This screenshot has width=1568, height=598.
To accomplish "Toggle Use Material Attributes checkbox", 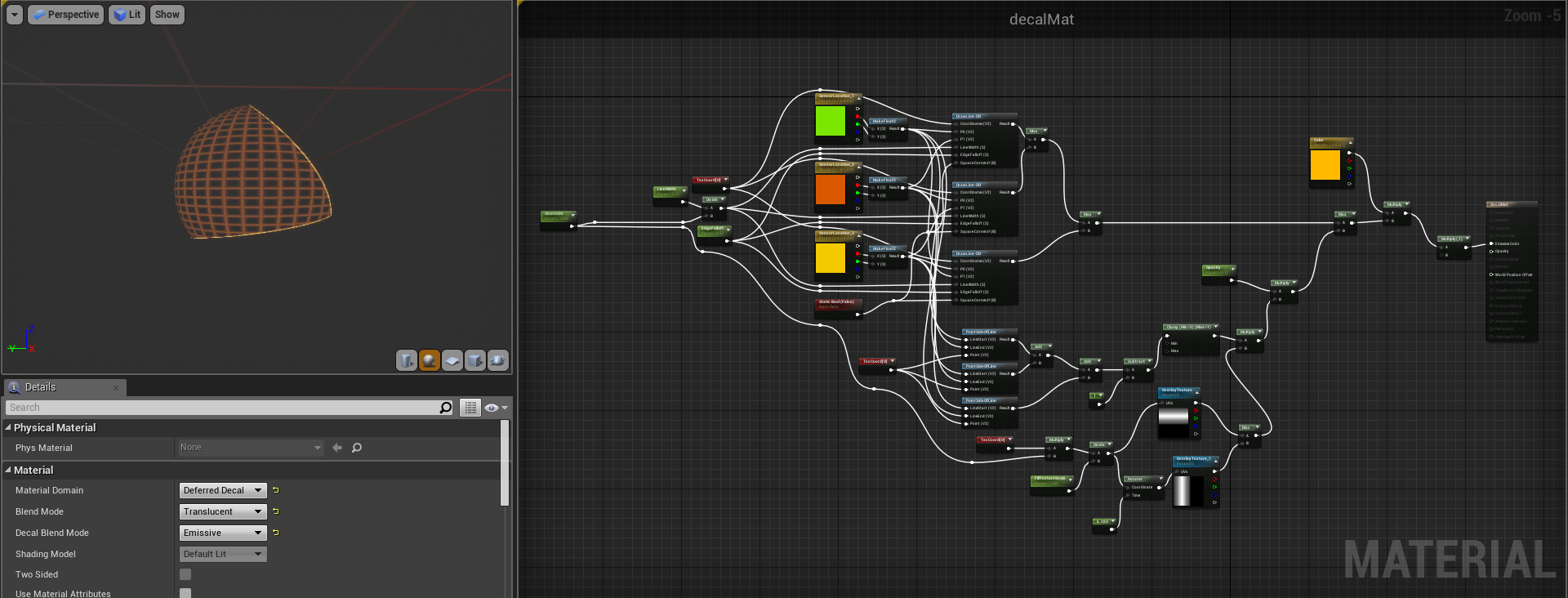I will [x=185, y=593].
